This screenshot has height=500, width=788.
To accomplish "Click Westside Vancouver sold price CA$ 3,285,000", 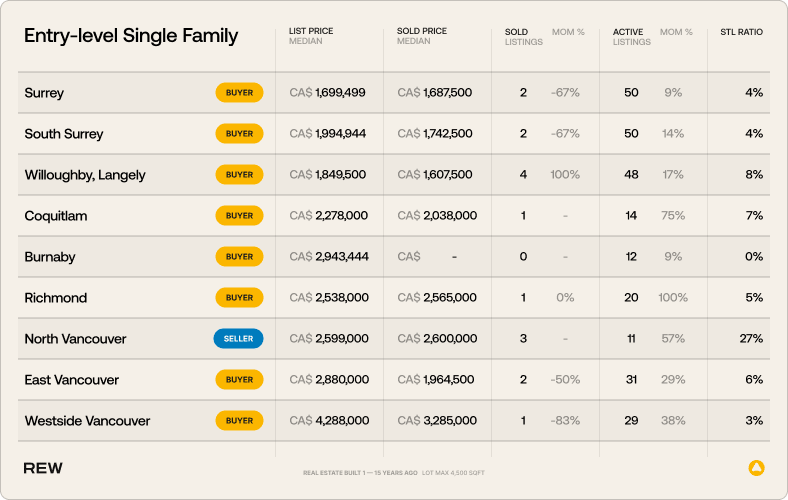I will click(x=437, y=421).
